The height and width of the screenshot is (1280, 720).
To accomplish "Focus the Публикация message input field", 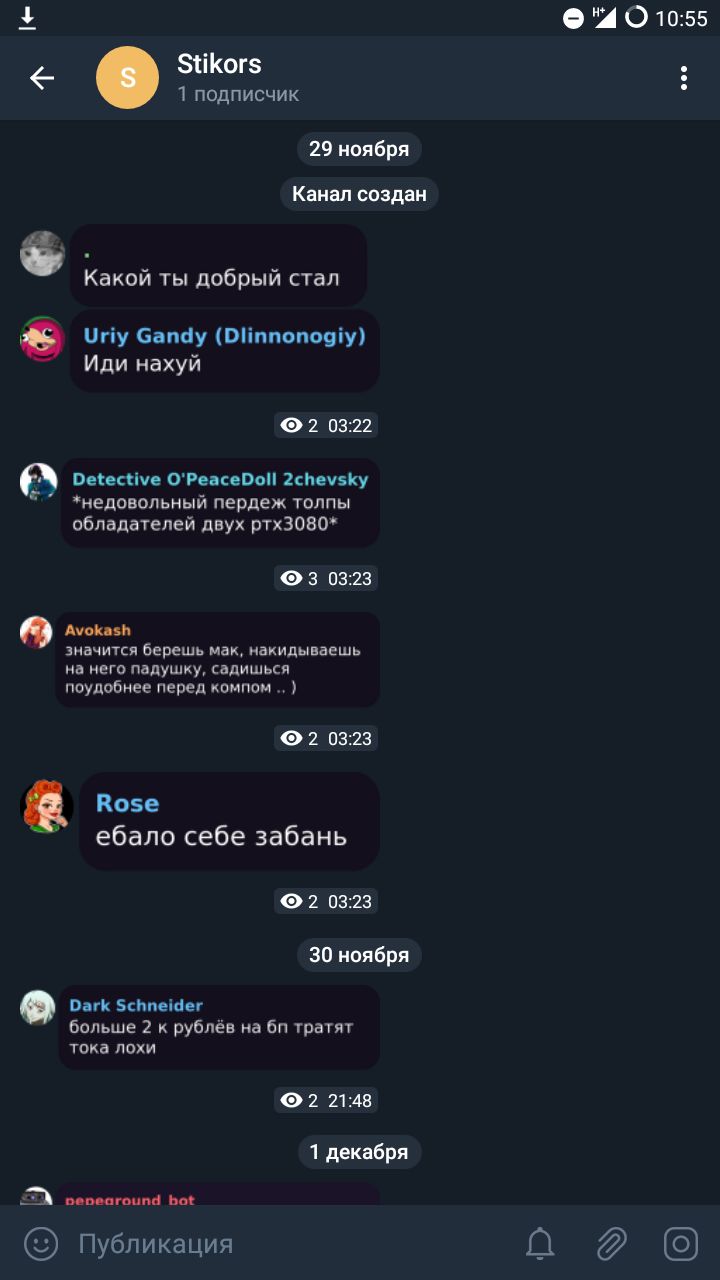I will tap(290, 1244).
